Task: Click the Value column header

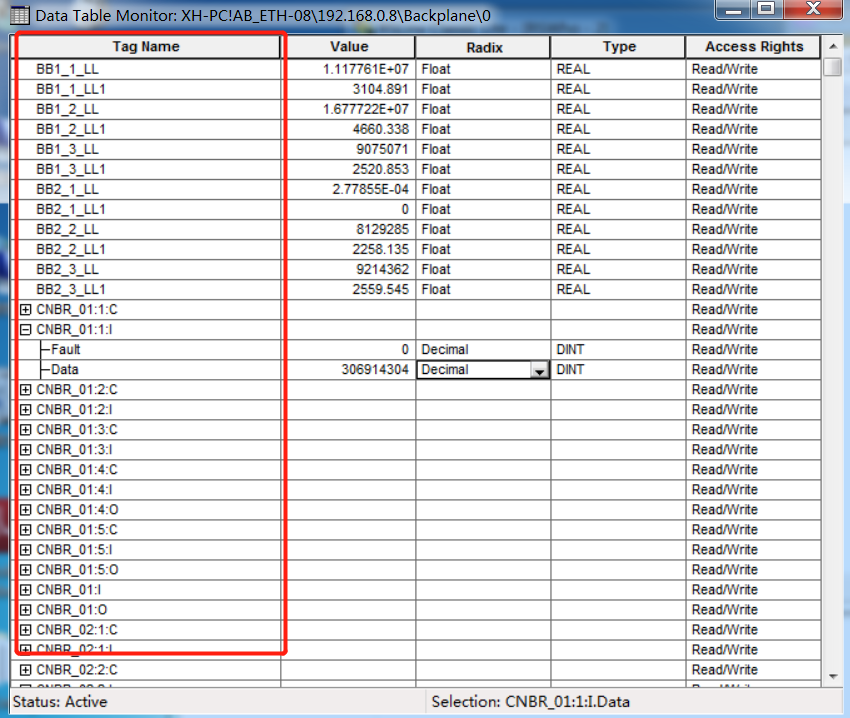Action: 348,47
